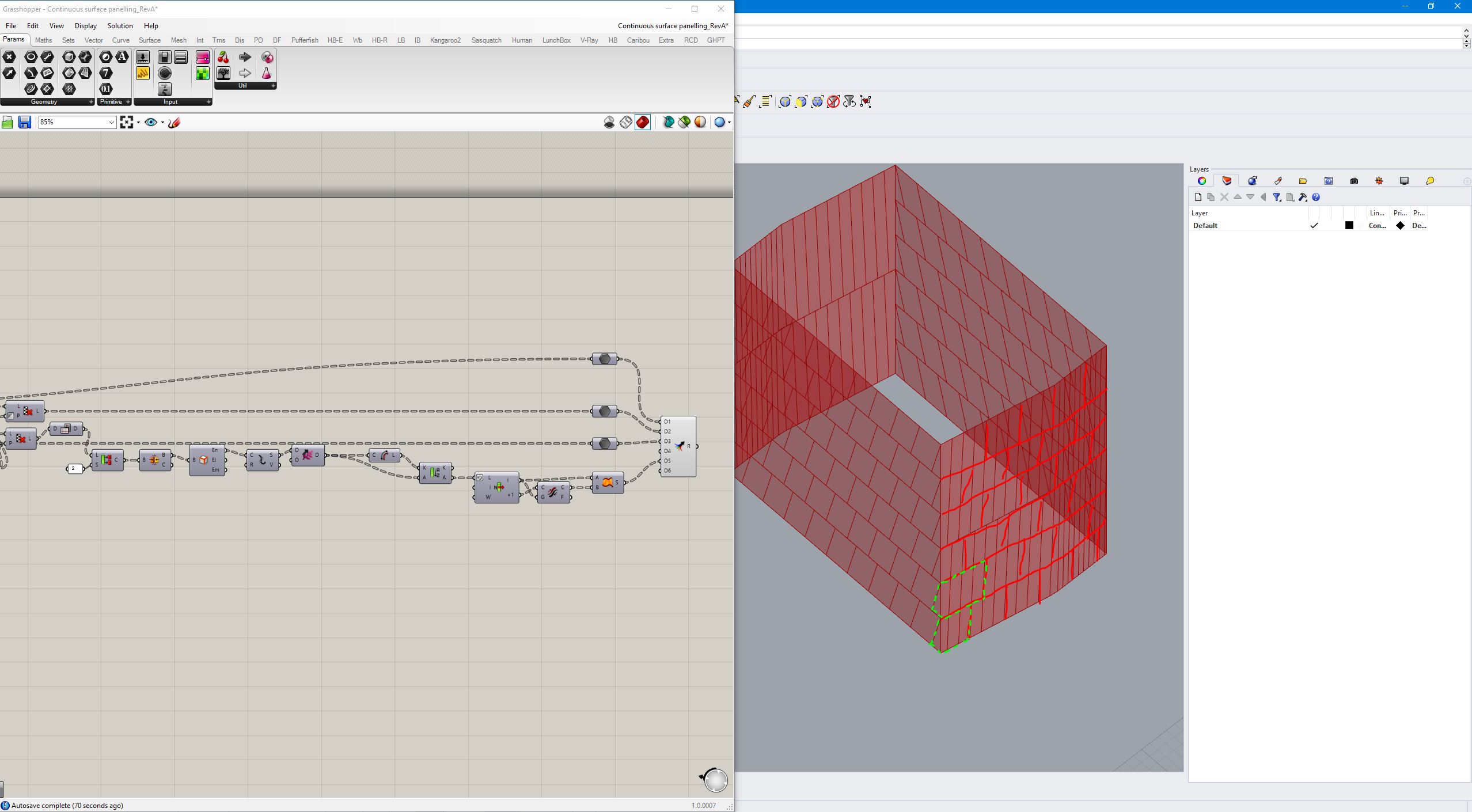The width and height of the screenshot is (1472, 812).
Task: Expand the Geometry category panel
Action: pos(91,102)
